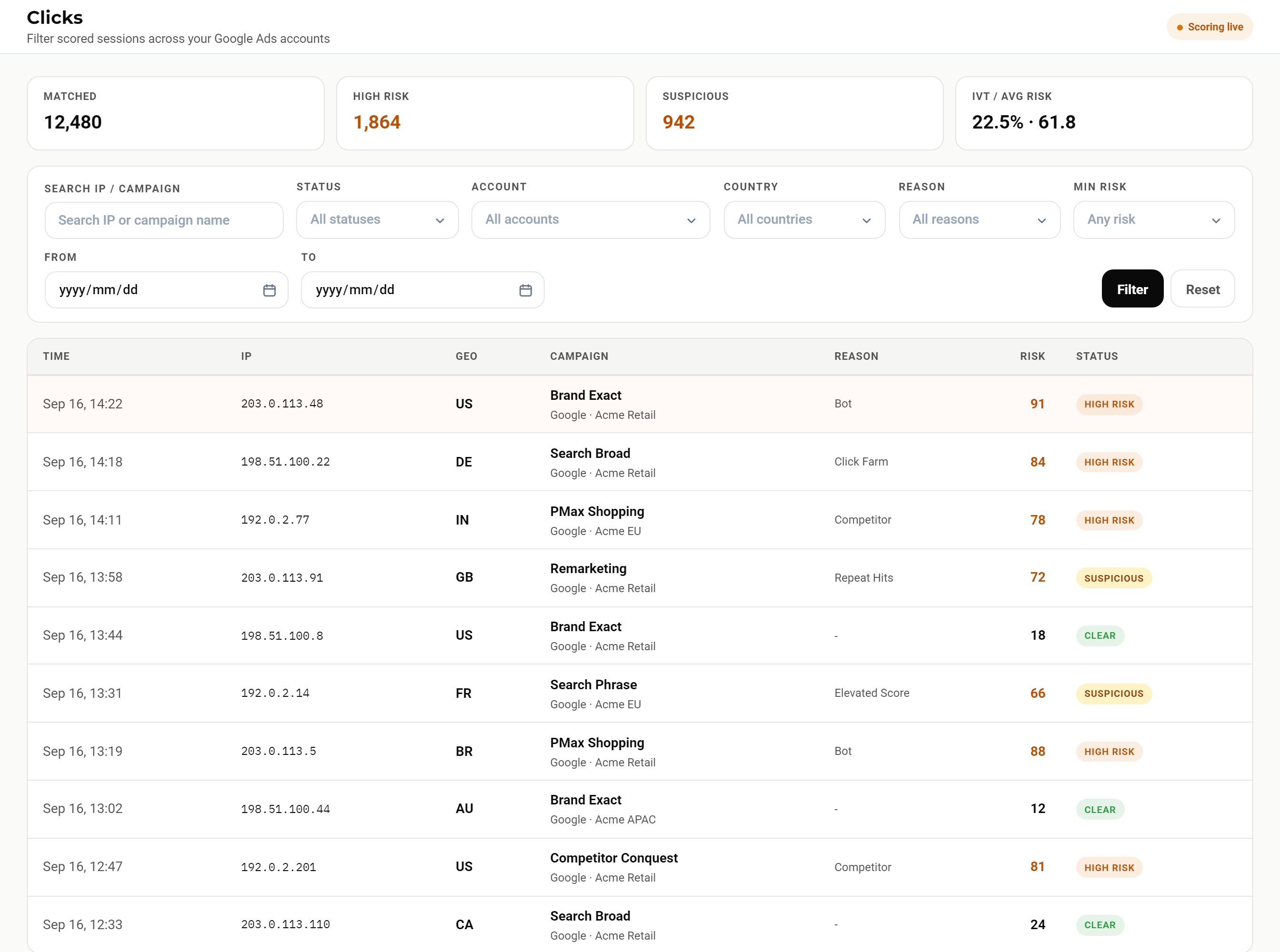1280x952 pixels.
Task: Click the Status column header
Action: [x=1097, y=356]
